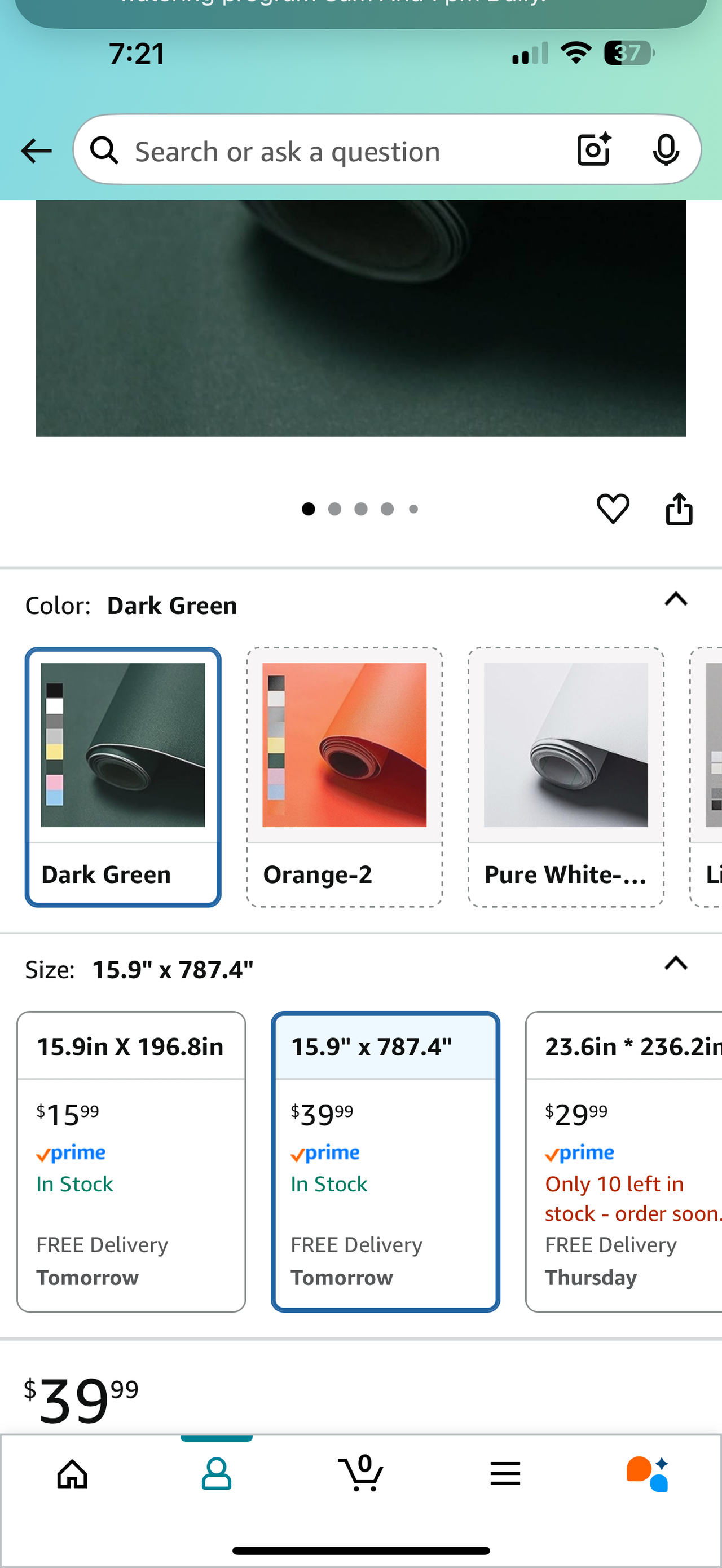Image resolution: width=722 pixels, height=1568 pixels.
Task: Open camera lens visual search
Action: coord(593,149)
